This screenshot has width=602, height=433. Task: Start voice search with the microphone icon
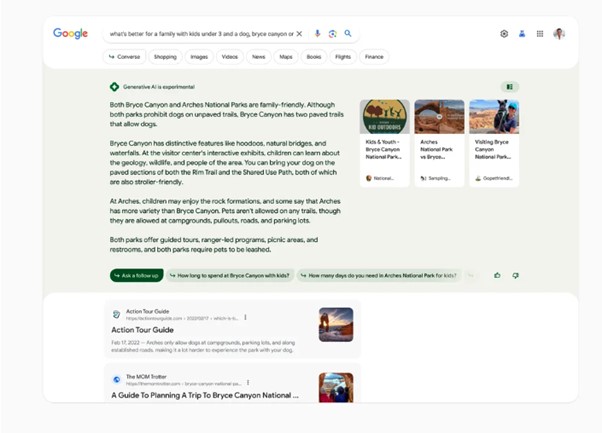[x=318, y=34]
